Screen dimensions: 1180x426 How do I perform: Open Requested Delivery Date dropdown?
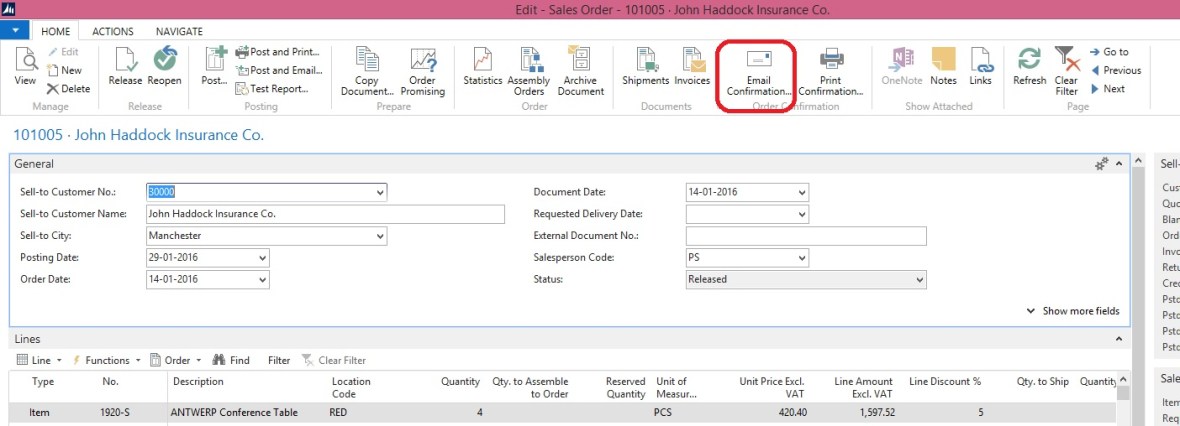point(801,214)
